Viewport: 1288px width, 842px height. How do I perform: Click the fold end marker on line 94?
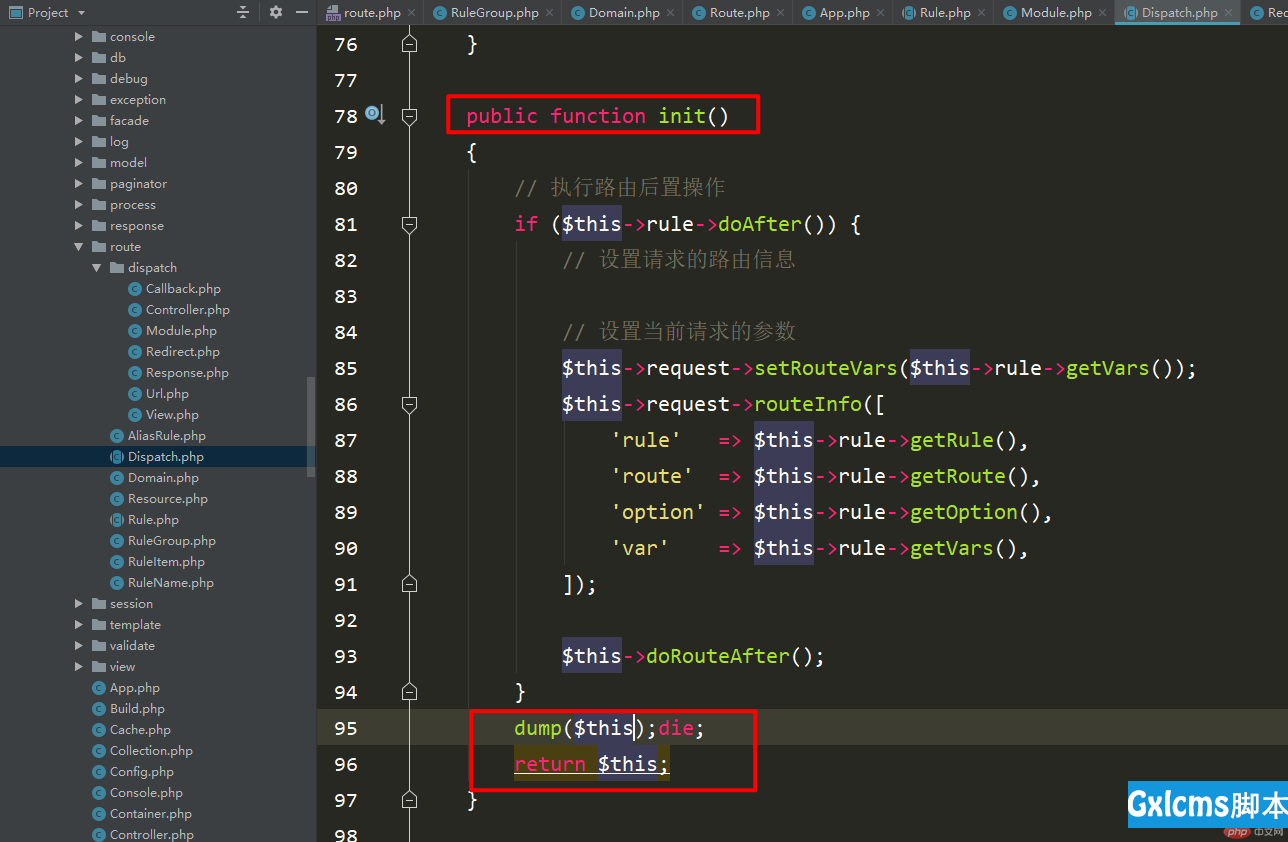coord(409,691)
